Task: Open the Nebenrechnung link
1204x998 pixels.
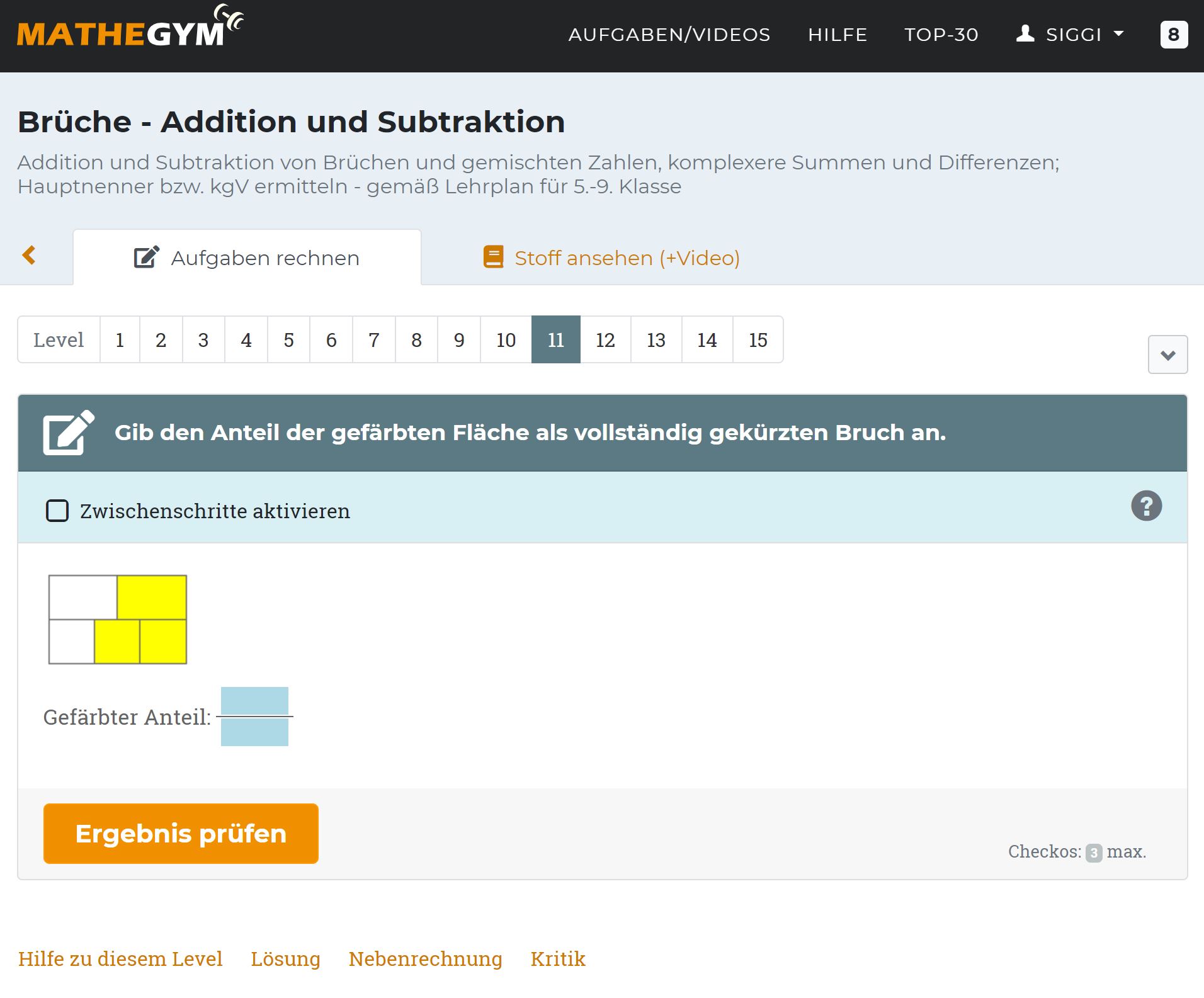Action: tap(425, 959)
